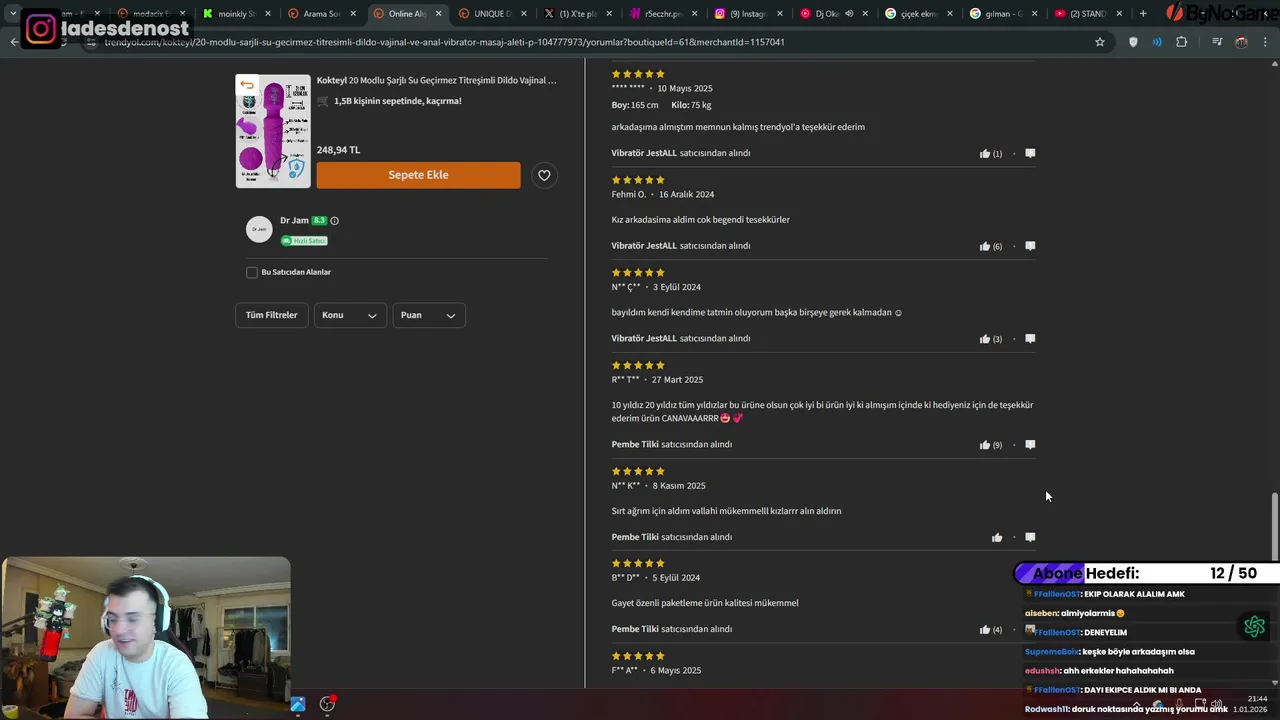The image size is (1280, 720).
Task: Expand the Puan rating filter dropdown
Action: pos(428,315)
